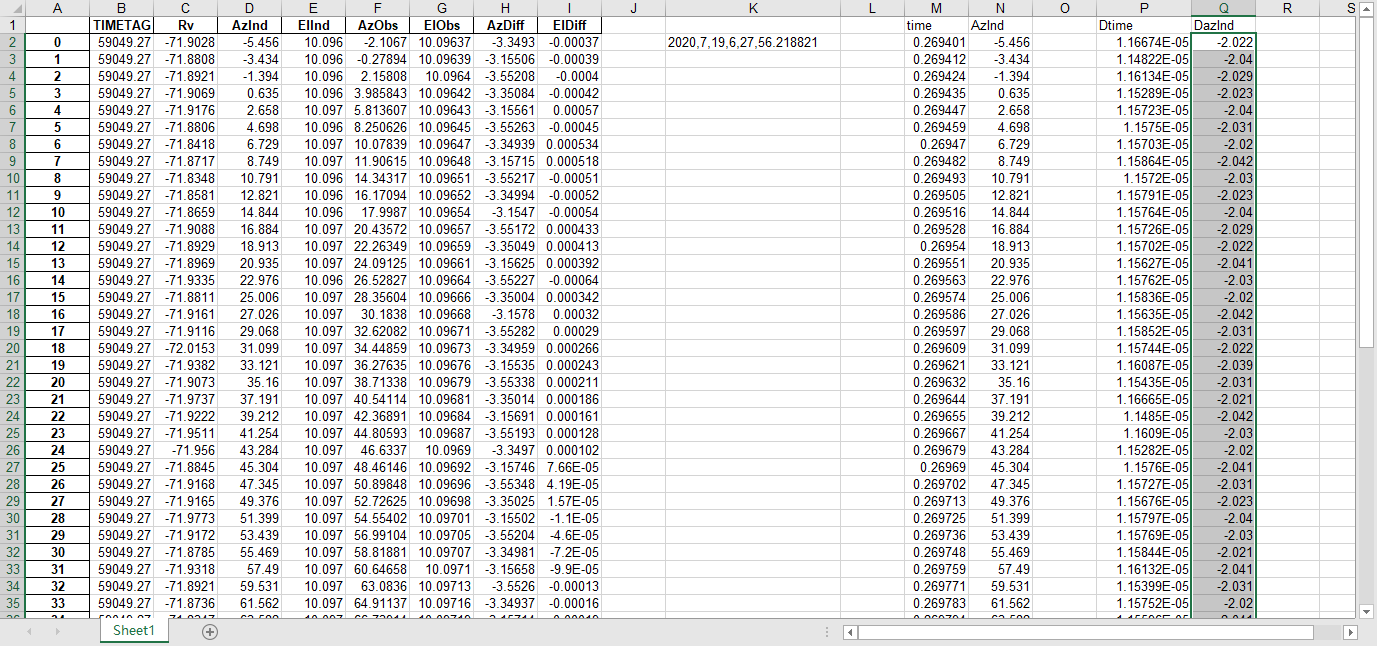Click the AzObs header cell

377,25
